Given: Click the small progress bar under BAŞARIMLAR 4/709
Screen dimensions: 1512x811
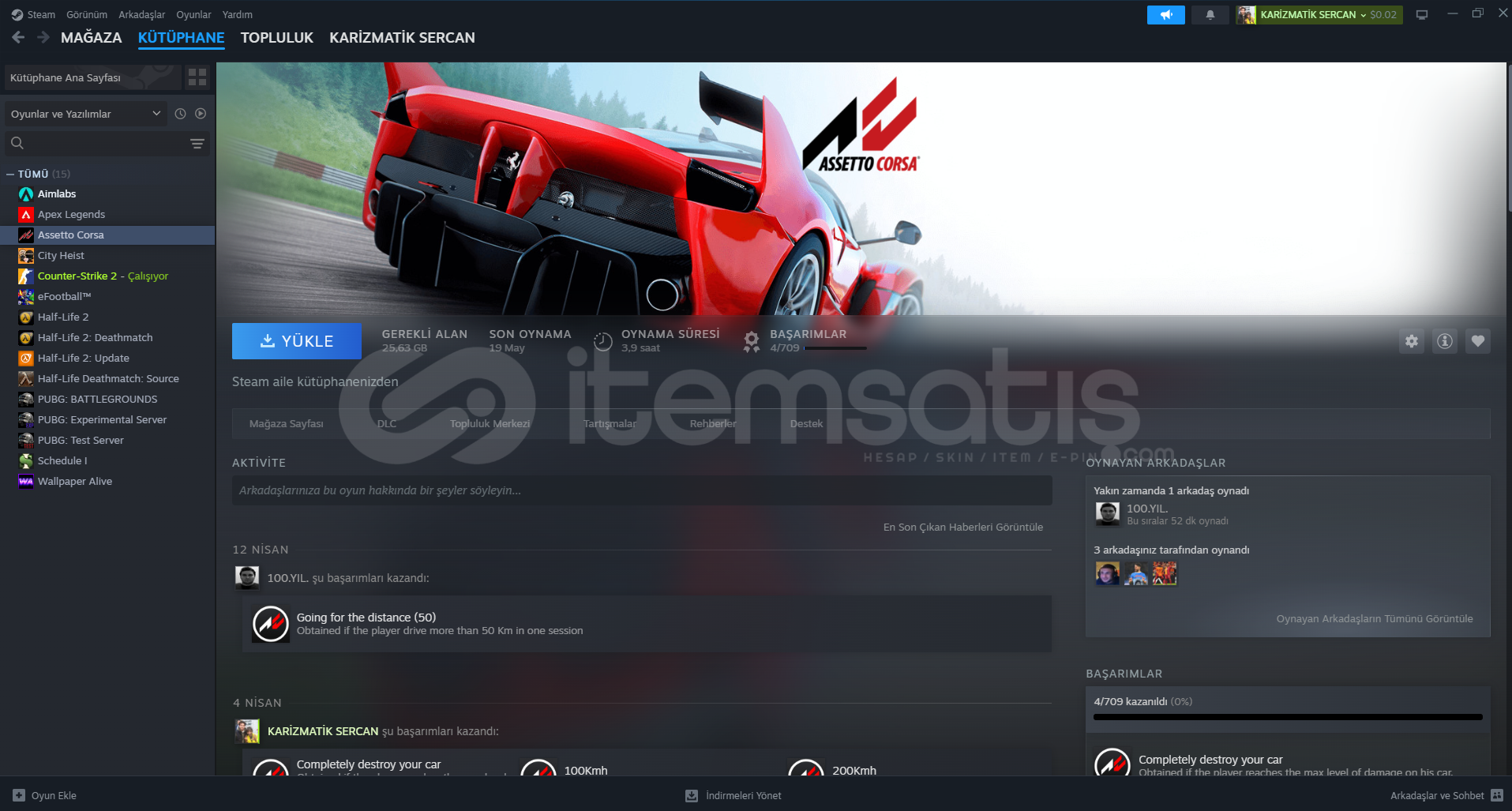Looking at the screenshot, I should 835,348.
